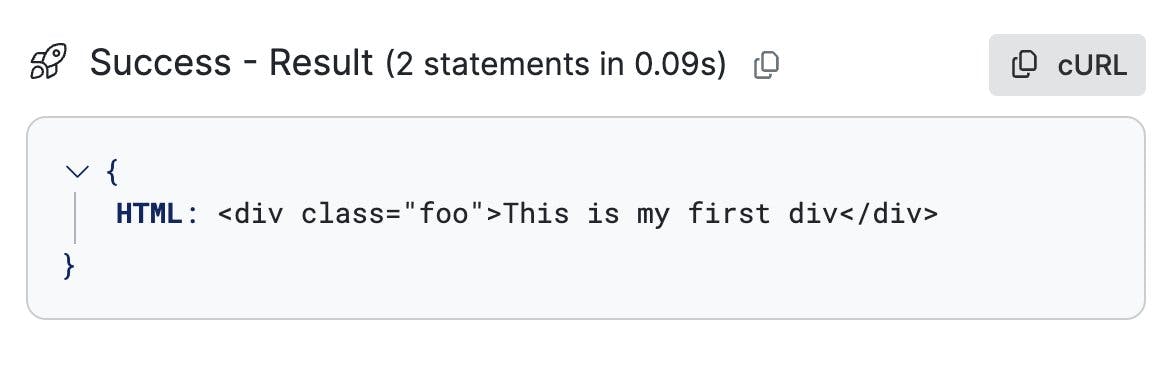Click the 2 statements timing text
This screenshot has height=390, width=1170.
[556, 65]
